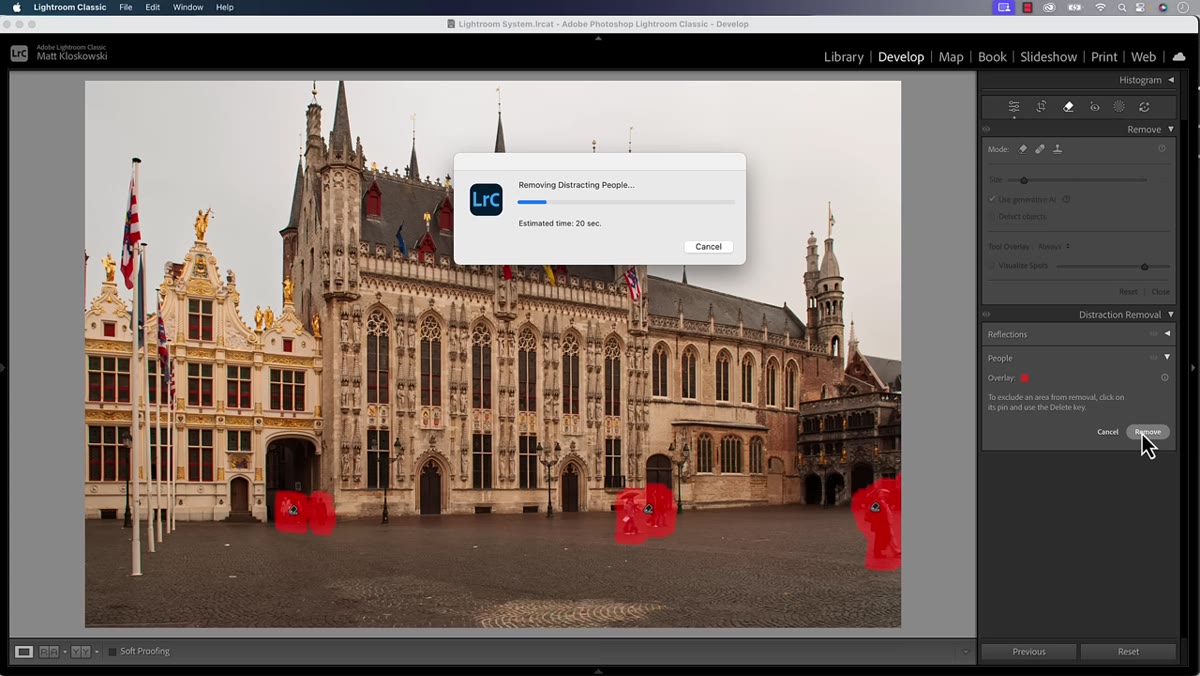Collapse the Remove panel triangle

pos(1170,129)
